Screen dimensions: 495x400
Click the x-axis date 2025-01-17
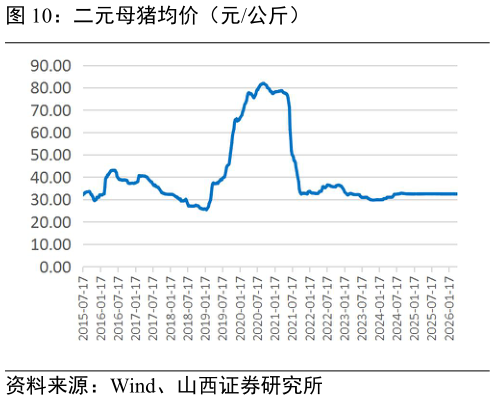pyautogui.click(x=414, y=308)
